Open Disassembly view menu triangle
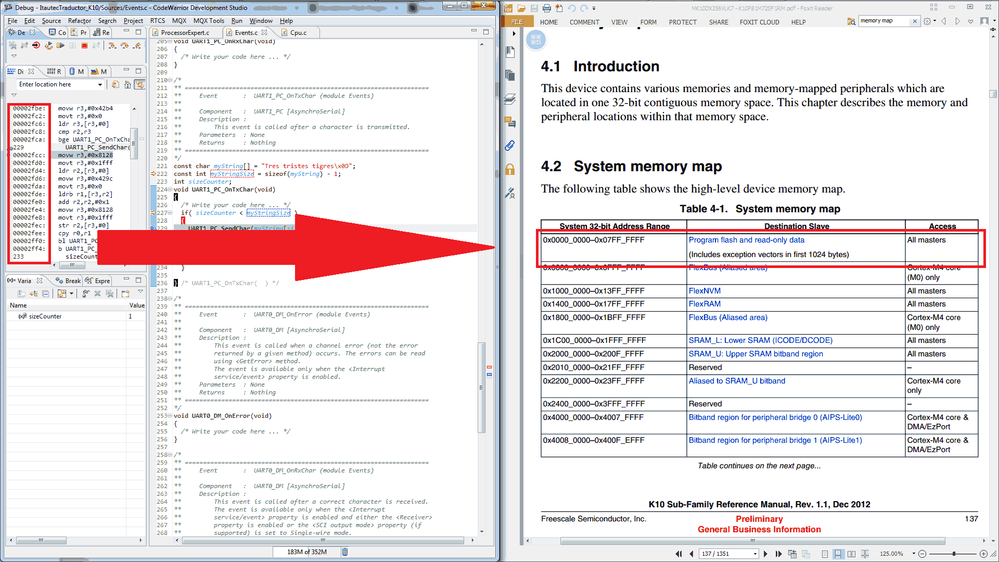Image resolution: width=999 pixels, height=562 pixels. point(14,94)
